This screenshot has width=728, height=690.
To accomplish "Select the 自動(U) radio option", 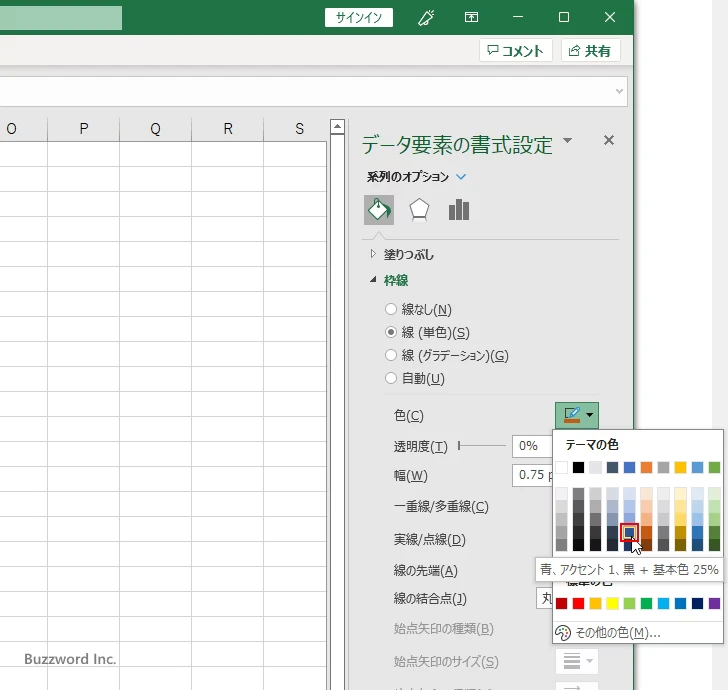I will pyautogui.click(x=391, y=378).
